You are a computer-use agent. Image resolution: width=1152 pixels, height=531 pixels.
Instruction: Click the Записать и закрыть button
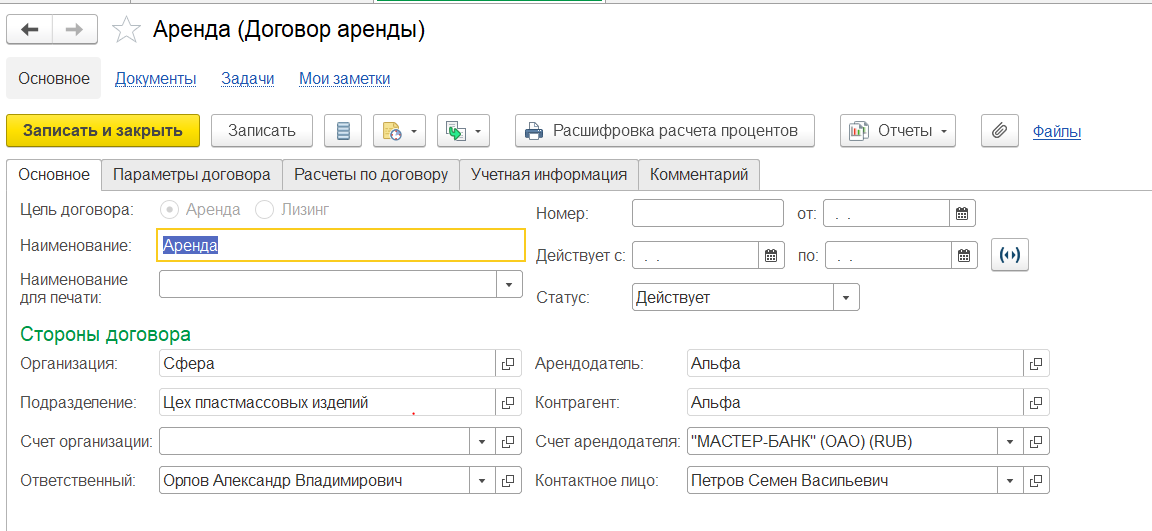[x=103, y=131]
